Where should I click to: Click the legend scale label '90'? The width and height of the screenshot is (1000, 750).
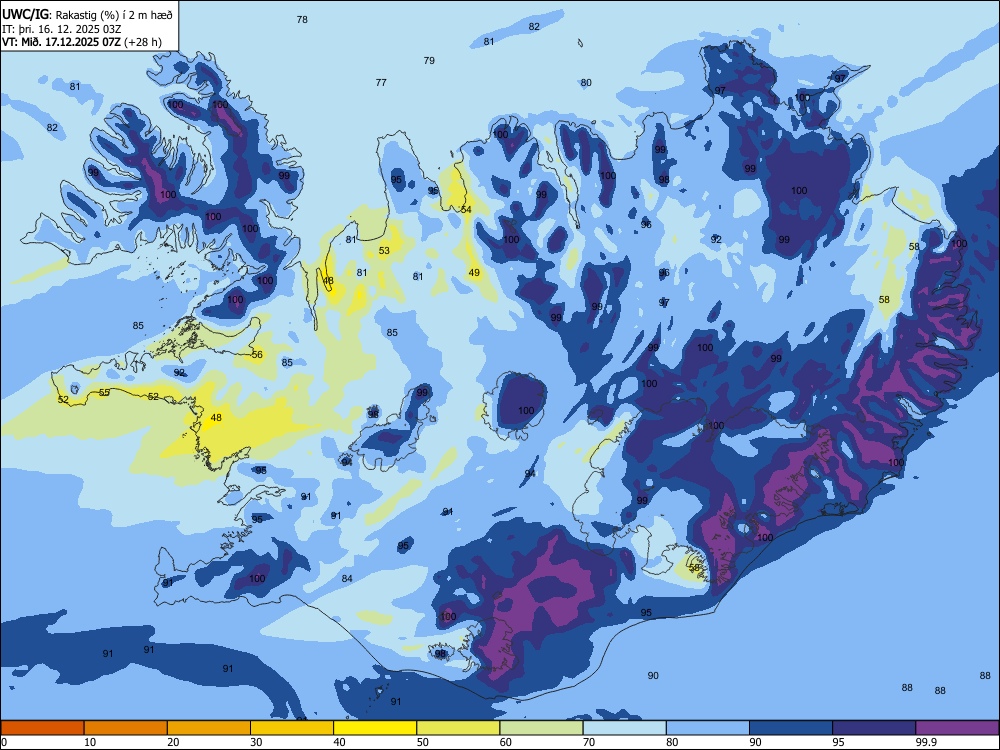point(755,742)
